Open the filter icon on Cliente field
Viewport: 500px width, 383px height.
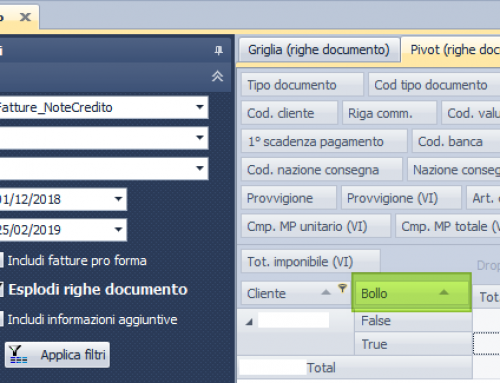[342, 288]
